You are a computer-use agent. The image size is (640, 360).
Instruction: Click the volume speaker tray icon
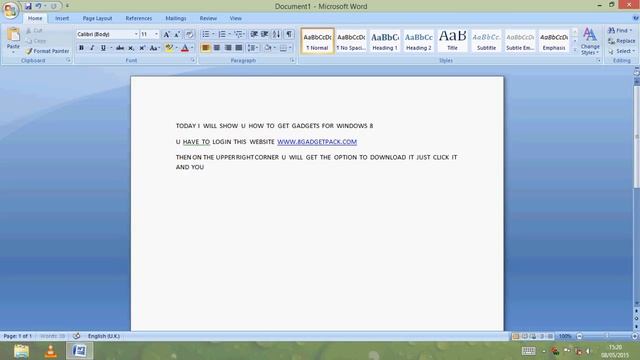click(x=589, y=351)
